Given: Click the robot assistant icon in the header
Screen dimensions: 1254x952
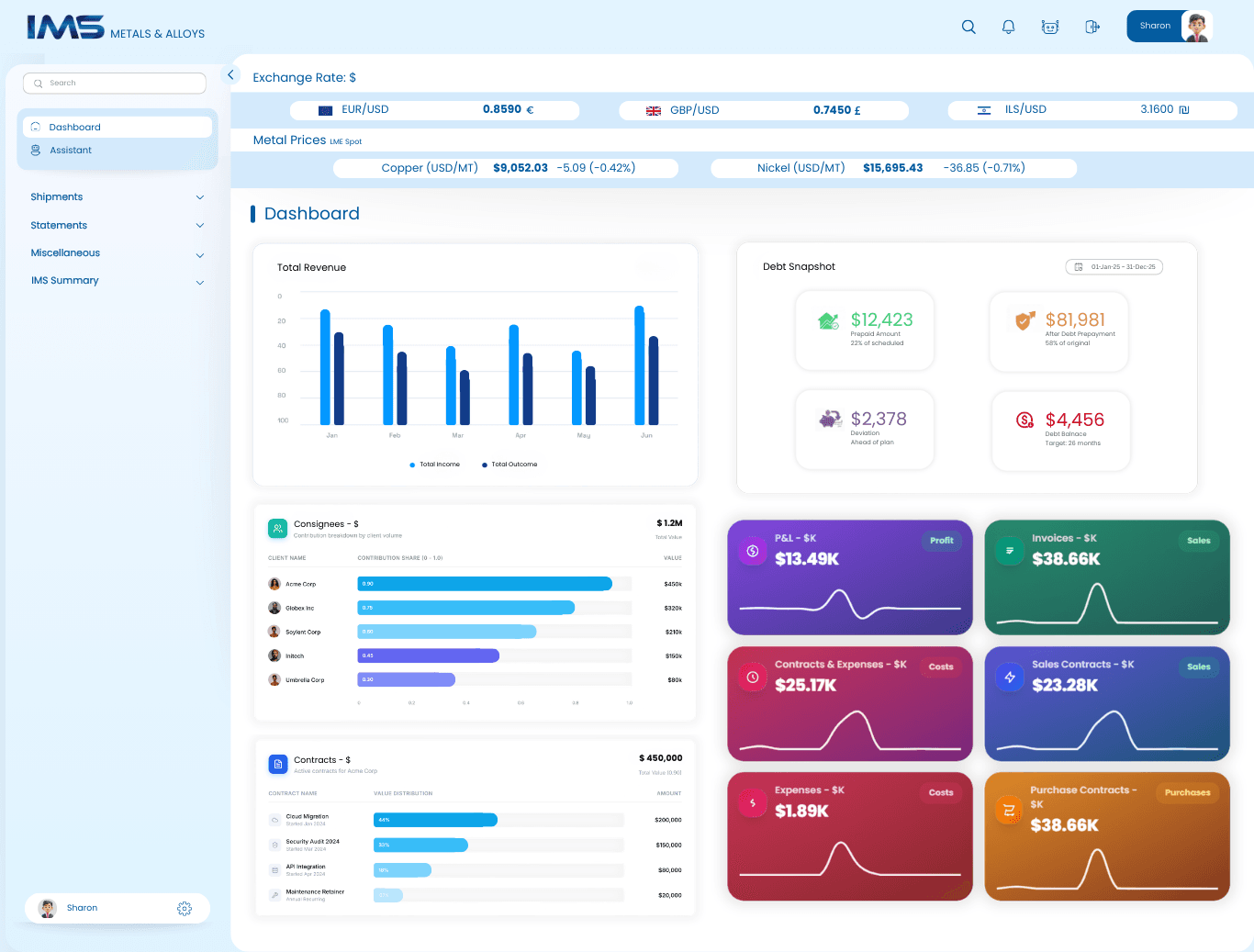Looking at the screenshot, I should 1049,27.
